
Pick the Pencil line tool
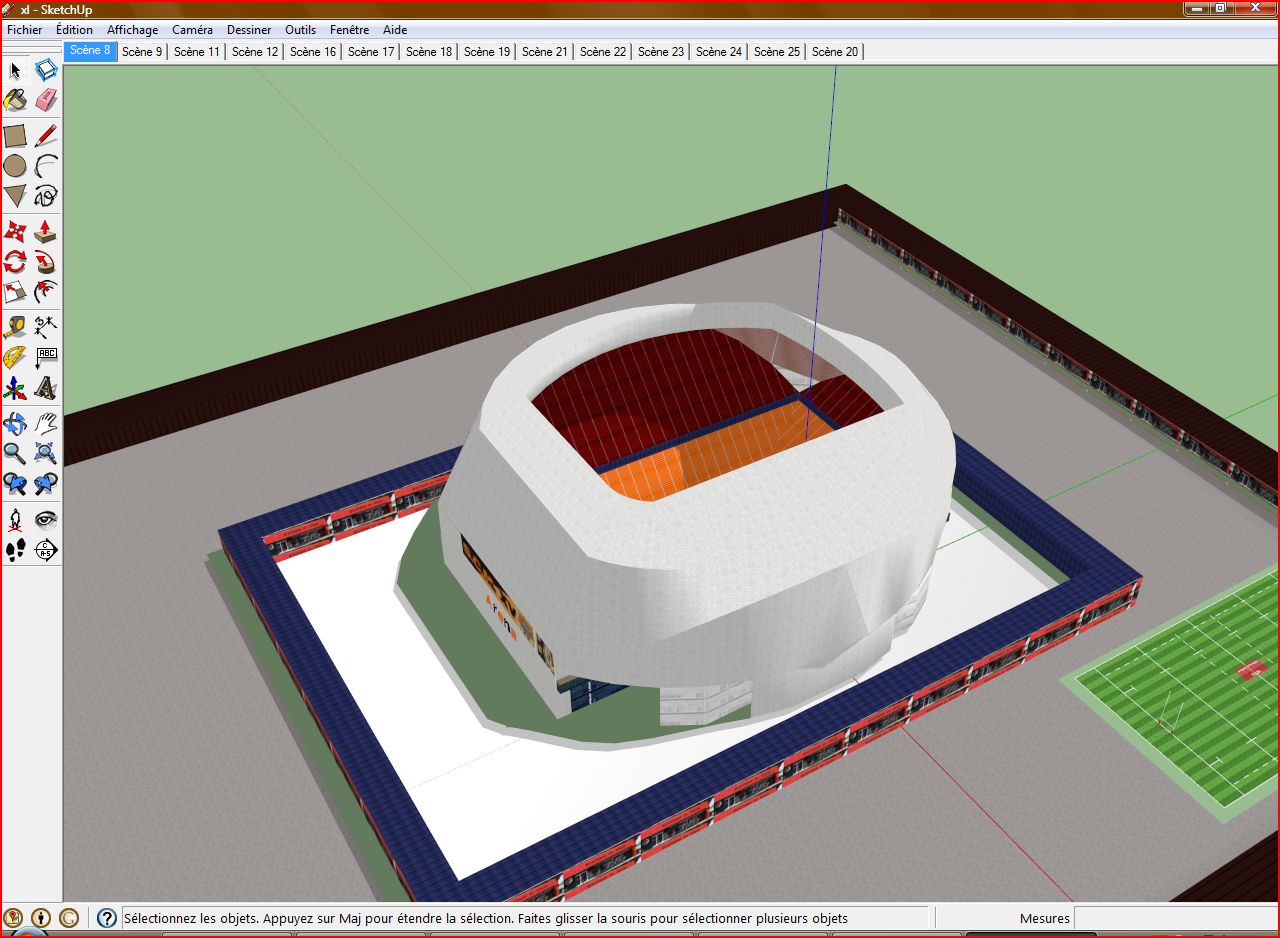tap(46, 136)
